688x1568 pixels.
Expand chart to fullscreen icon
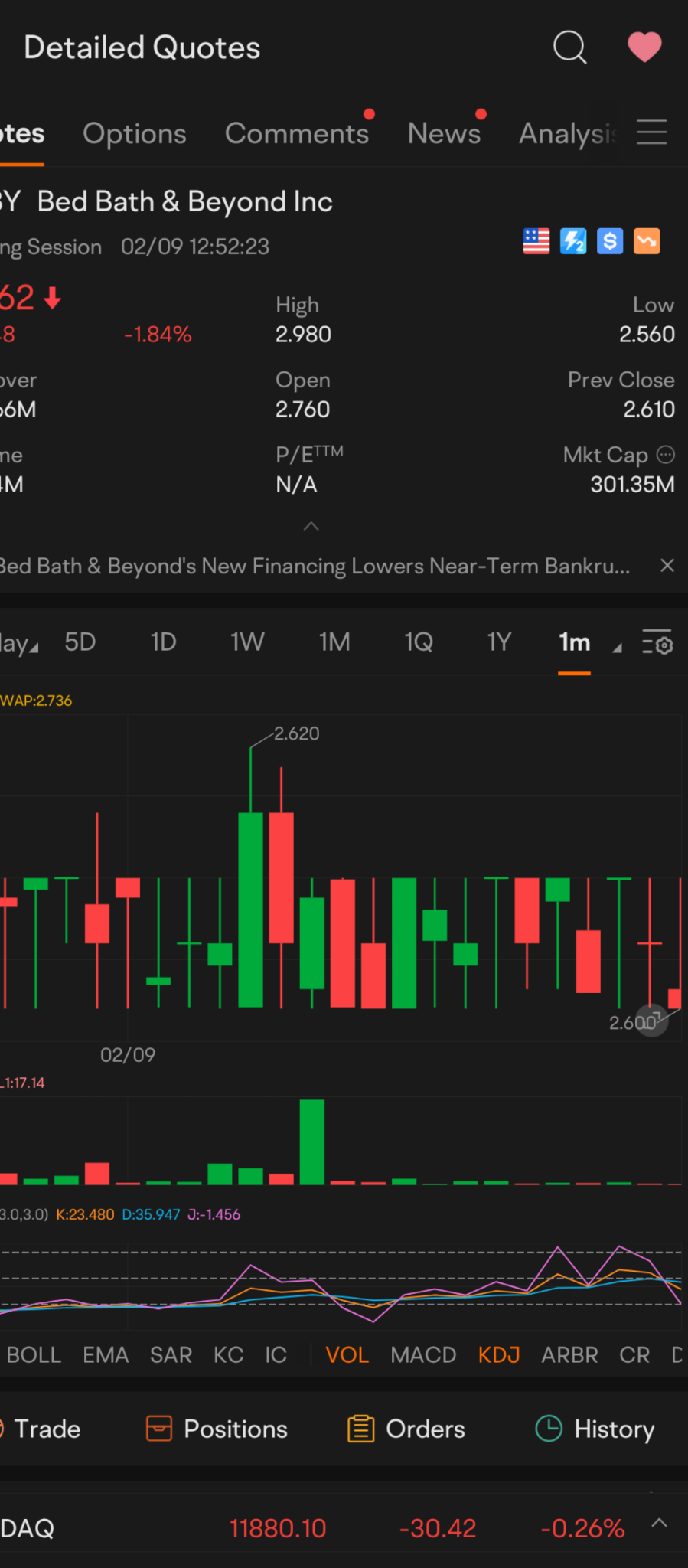(653, 1020)
